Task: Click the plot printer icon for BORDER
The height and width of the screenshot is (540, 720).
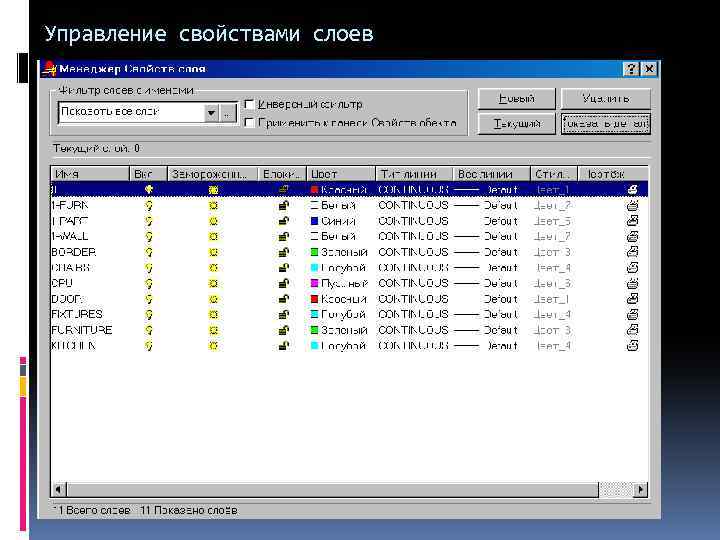Action: [x=632, y=252]
